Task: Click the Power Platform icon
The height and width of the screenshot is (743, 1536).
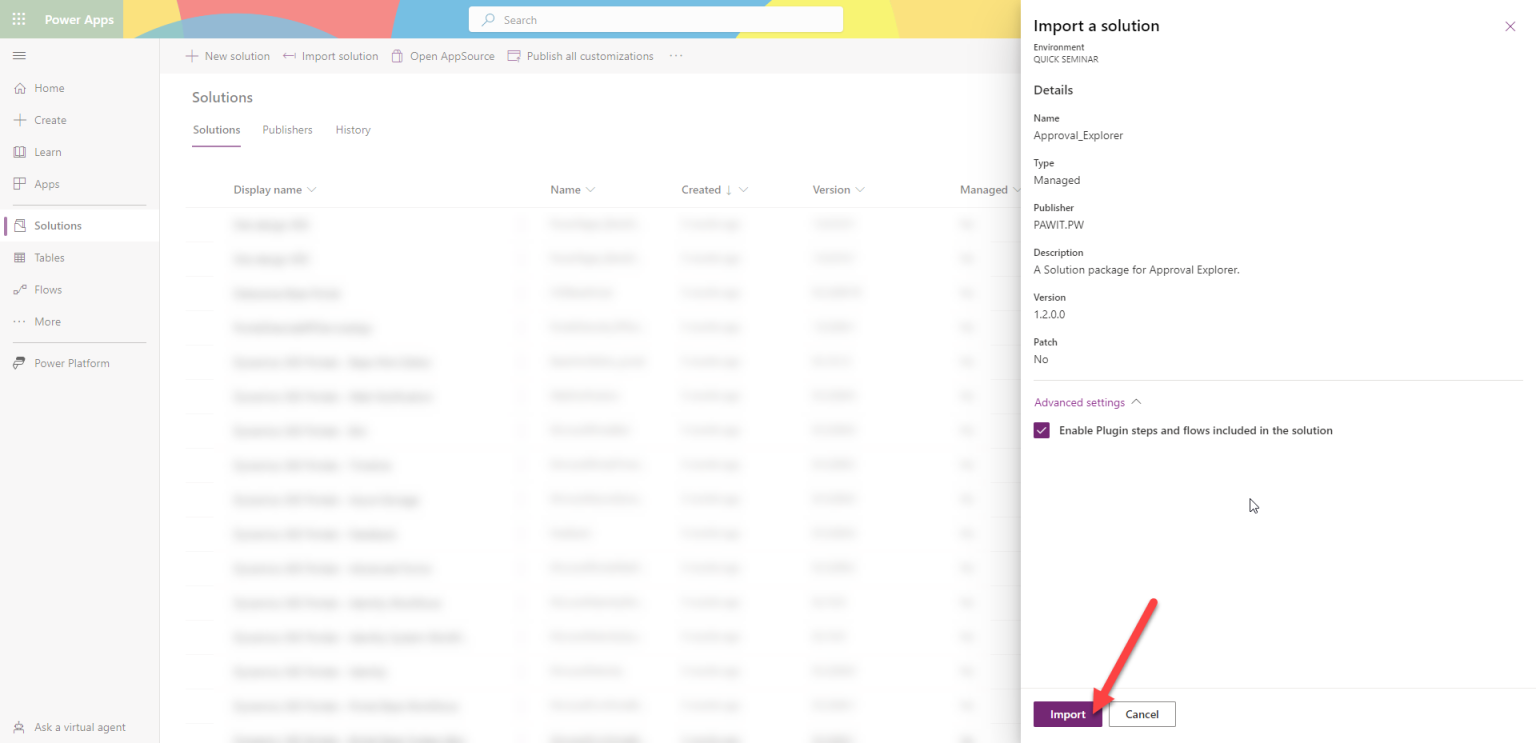Action: click(x=19, y=363)
